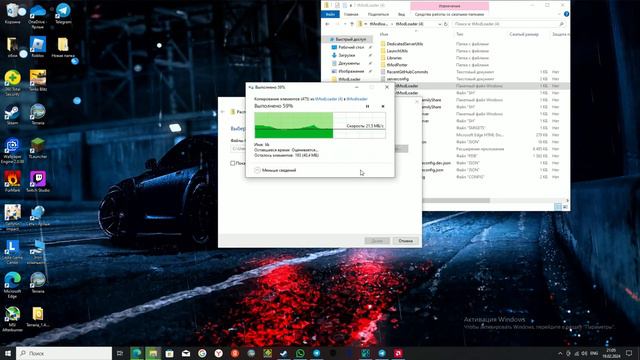Open the FurMark desktop icon
Screen dimensions: 640x360
point(13,182)
